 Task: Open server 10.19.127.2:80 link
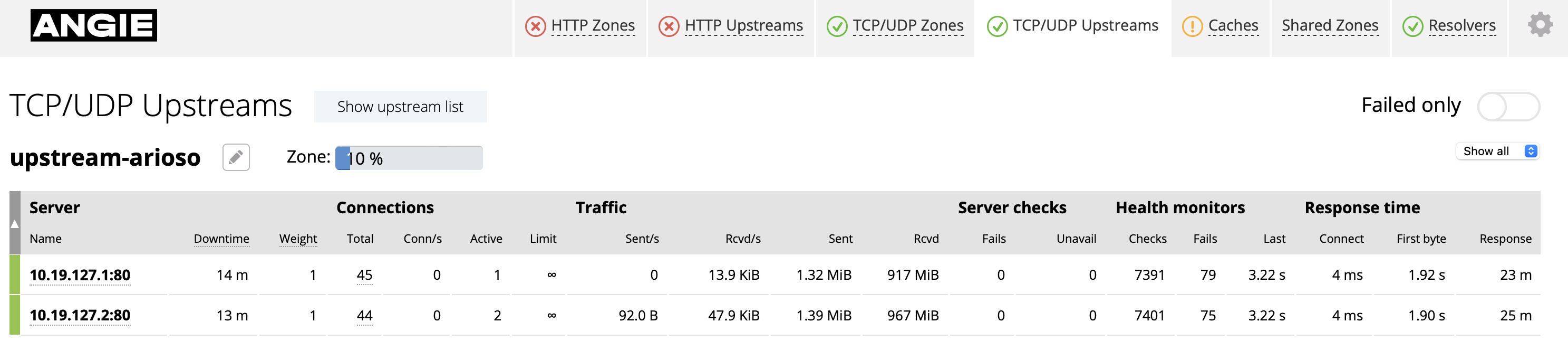coord(80,316)
